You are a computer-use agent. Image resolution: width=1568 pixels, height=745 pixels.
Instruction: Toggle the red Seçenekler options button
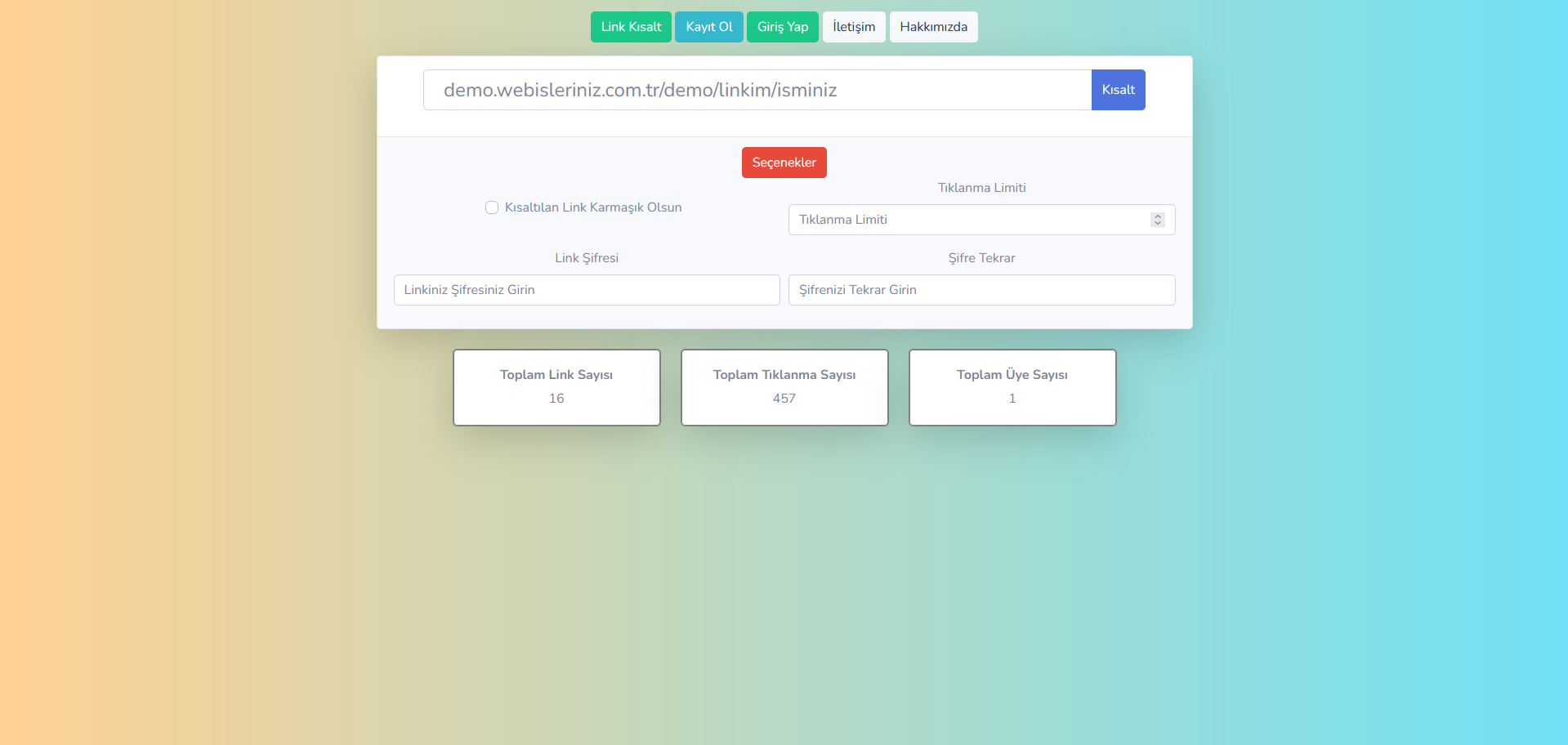coord(784,163)
